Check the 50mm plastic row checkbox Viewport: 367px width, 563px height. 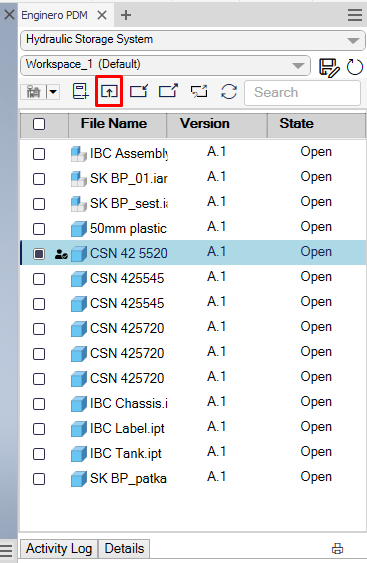point(39,229)
